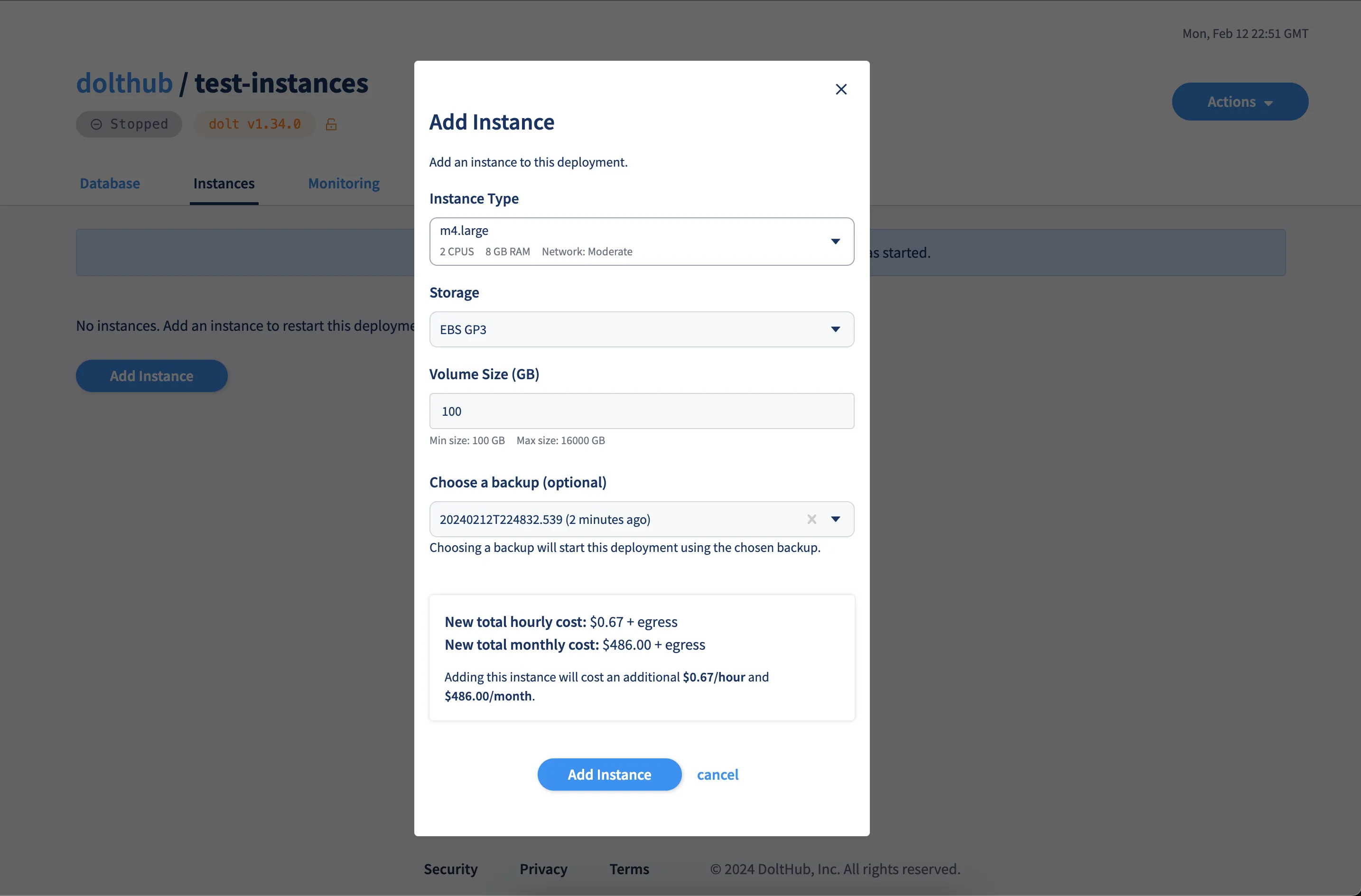Click the cancel link in the dialog

(717, 774)
